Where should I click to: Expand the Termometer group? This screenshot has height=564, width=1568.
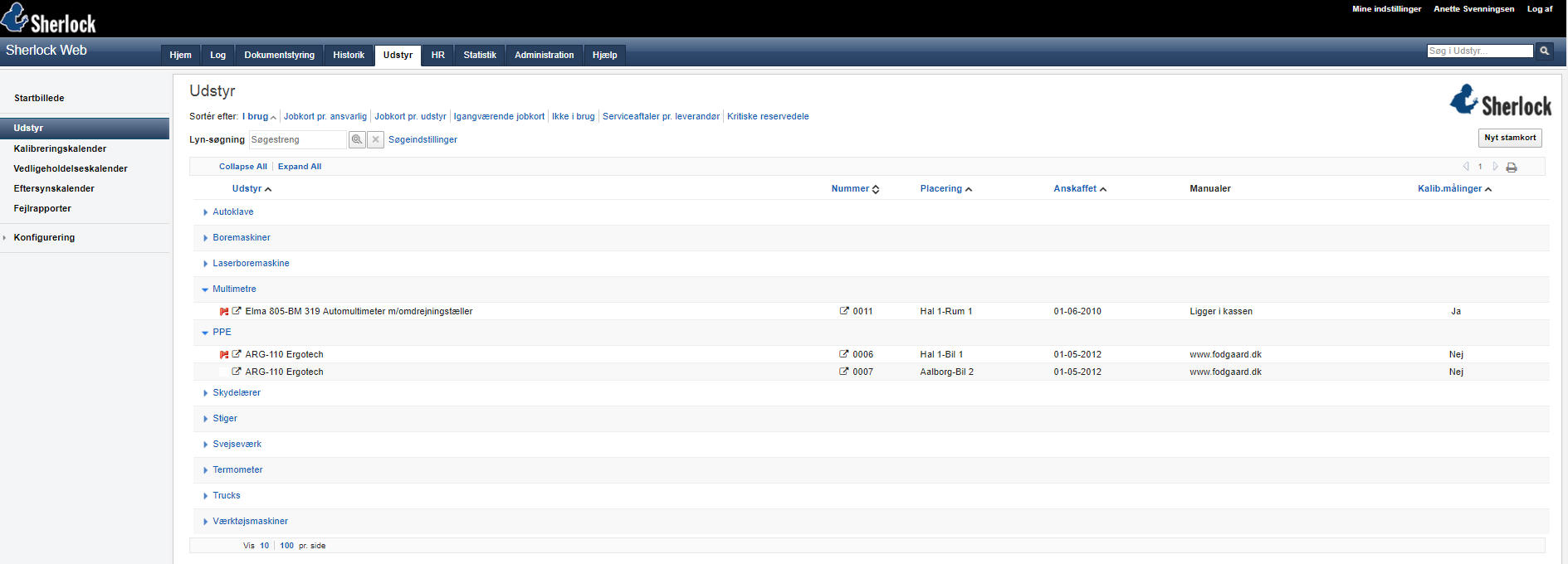205,470
